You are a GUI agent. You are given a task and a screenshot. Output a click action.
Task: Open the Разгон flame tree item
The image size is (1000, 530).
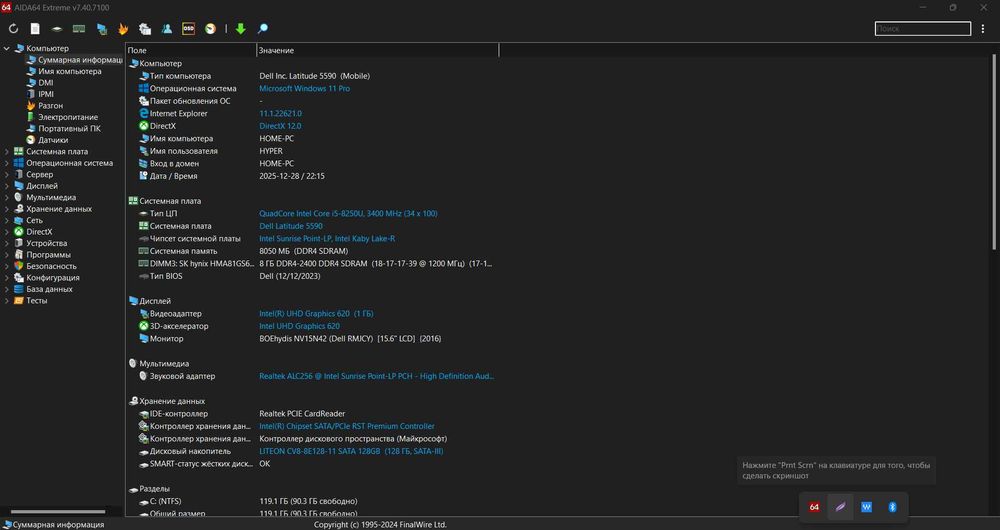[50, 106]
